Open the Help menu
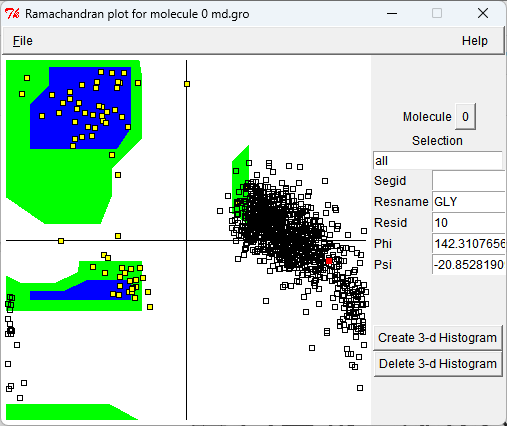This screenshot has width=507, height=426. [x=475, y=41]
